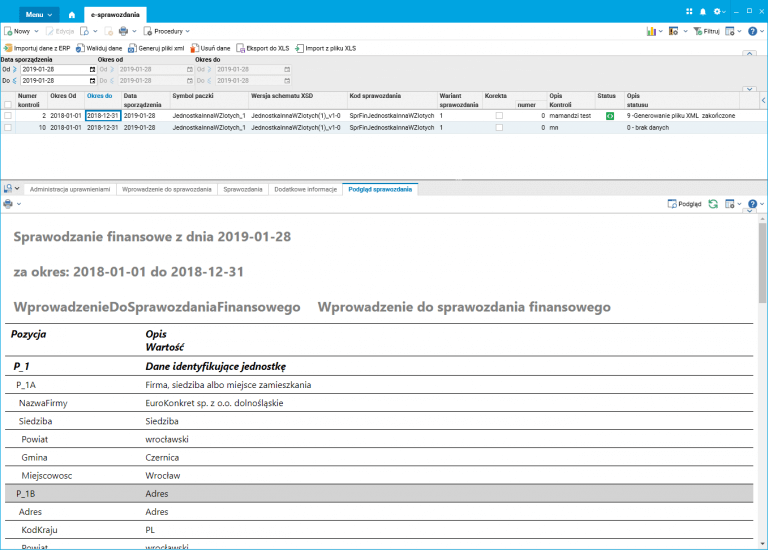Click the greyed-out Edycja button
768x550 pixels.
[60, 31]
